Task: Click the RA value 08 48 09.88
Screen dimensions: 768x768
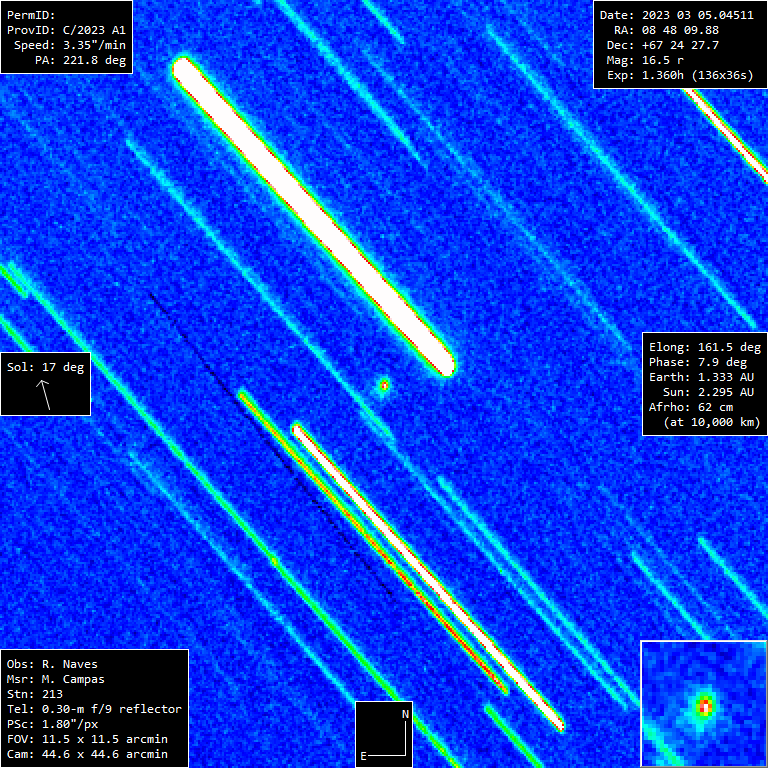Action: (x=680, y=30)
